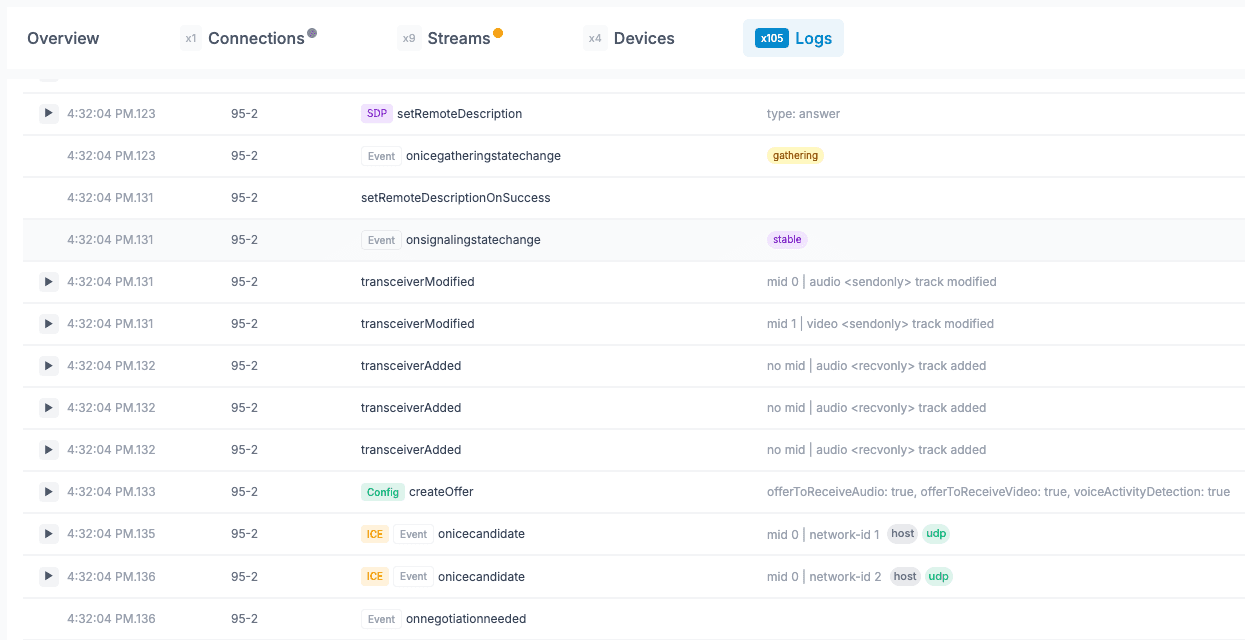Screen dimensions: 1245x640
Task: Select the Logs tab
Action: pos(813,39)
